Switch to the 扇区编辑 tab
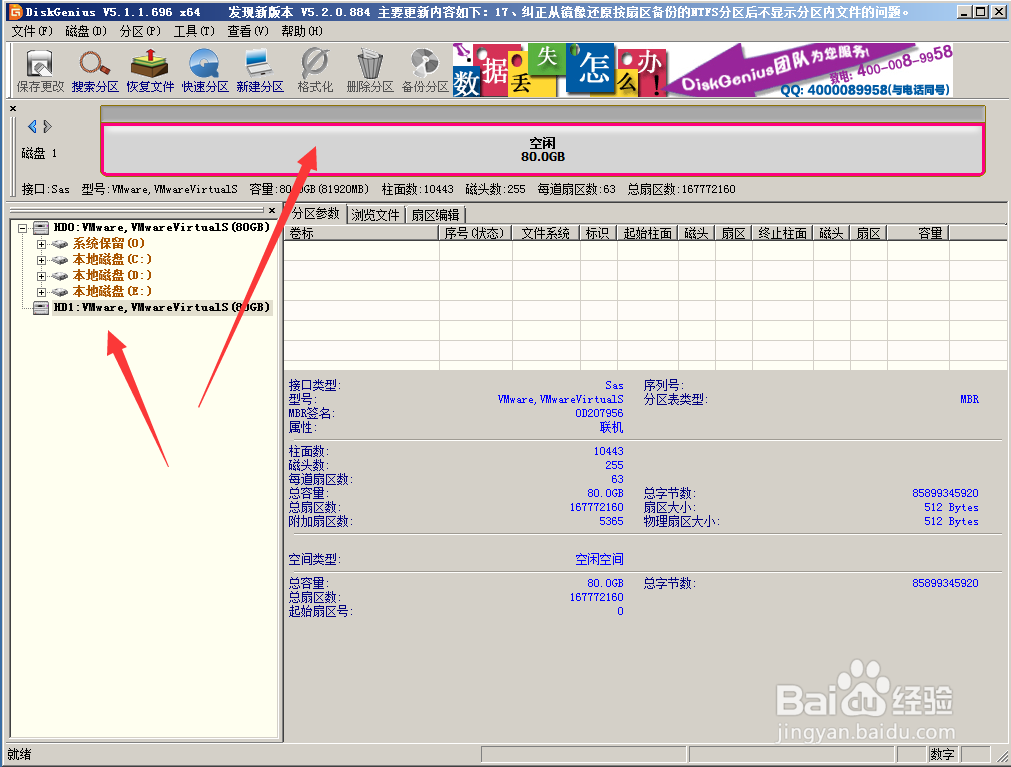Image resolution: width=1011 pixels, height=767 pixels. click(x=436, y=215)
